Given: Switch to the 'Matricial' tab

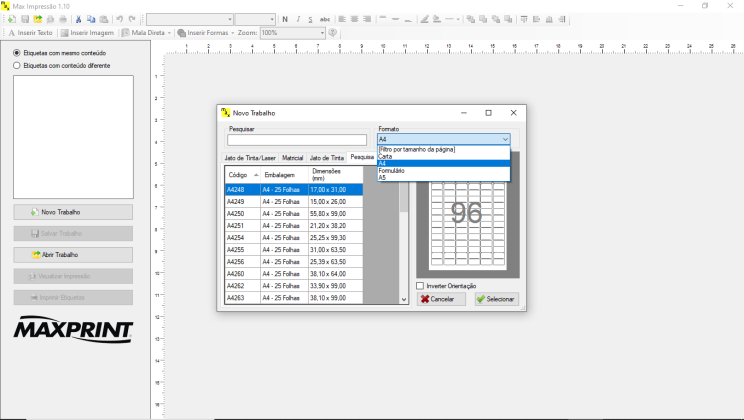Looking at the screenshot, I should [292, 158].
